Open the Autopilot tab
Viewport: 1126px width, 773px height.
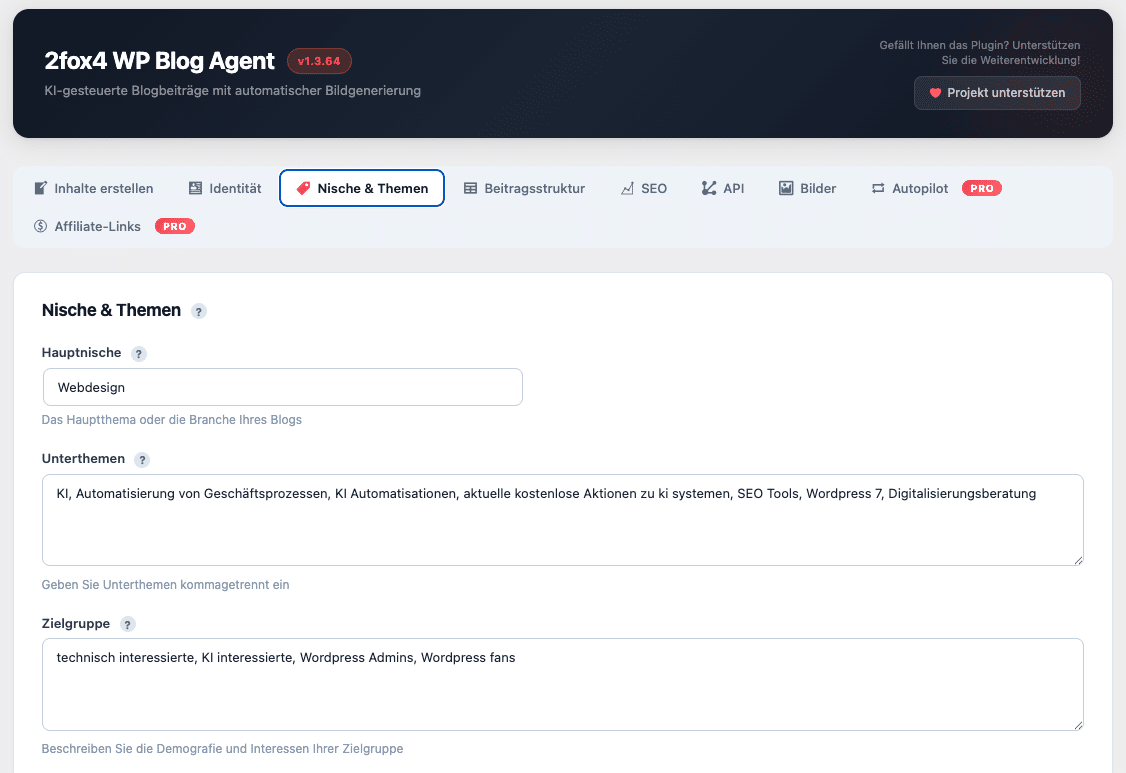[x=909, y=188]
